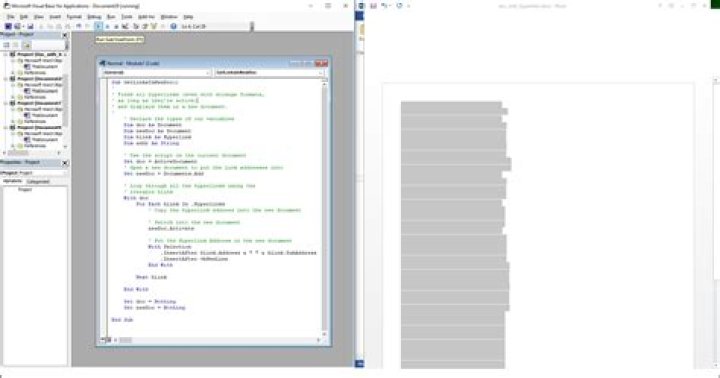Image resolution: width=720 pixels, height=378 pixels.
Task: Click the blue Help icon in VBA toolbar
Action: point(173,26)
